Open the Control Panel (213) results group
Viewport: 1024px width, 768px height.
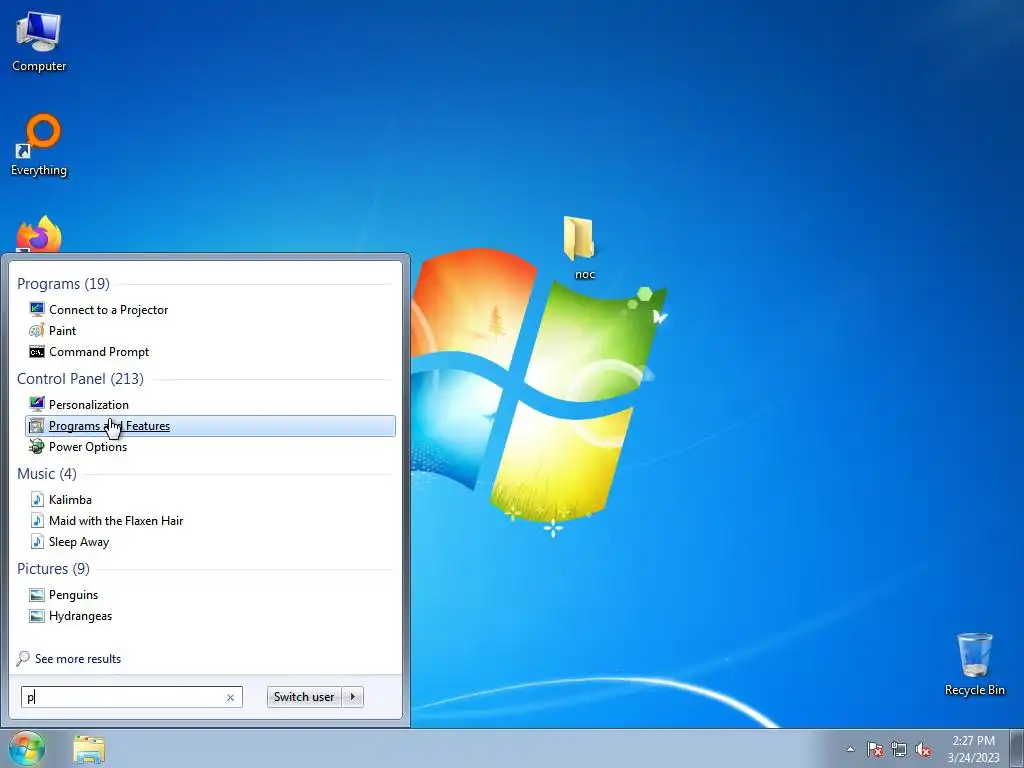tap(80, 379)
